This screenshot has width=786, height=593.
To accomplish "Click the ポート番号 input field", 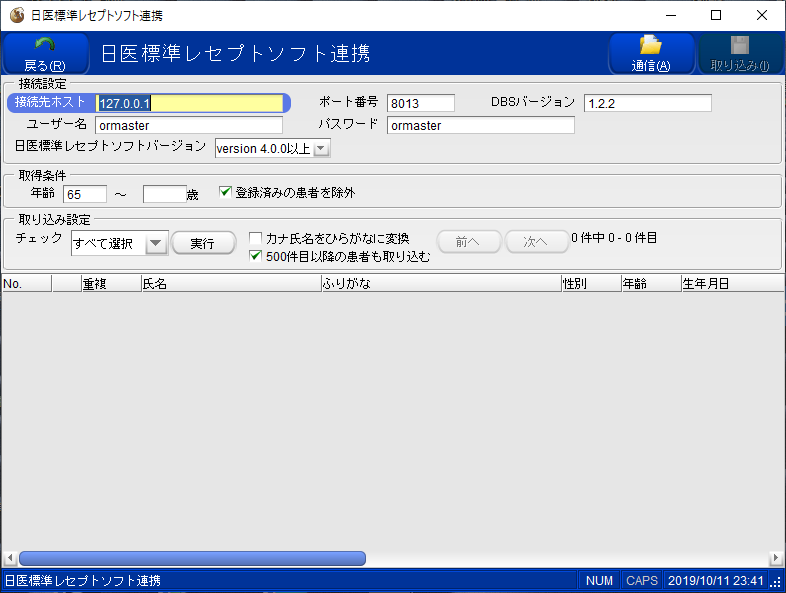I will 421,103.
